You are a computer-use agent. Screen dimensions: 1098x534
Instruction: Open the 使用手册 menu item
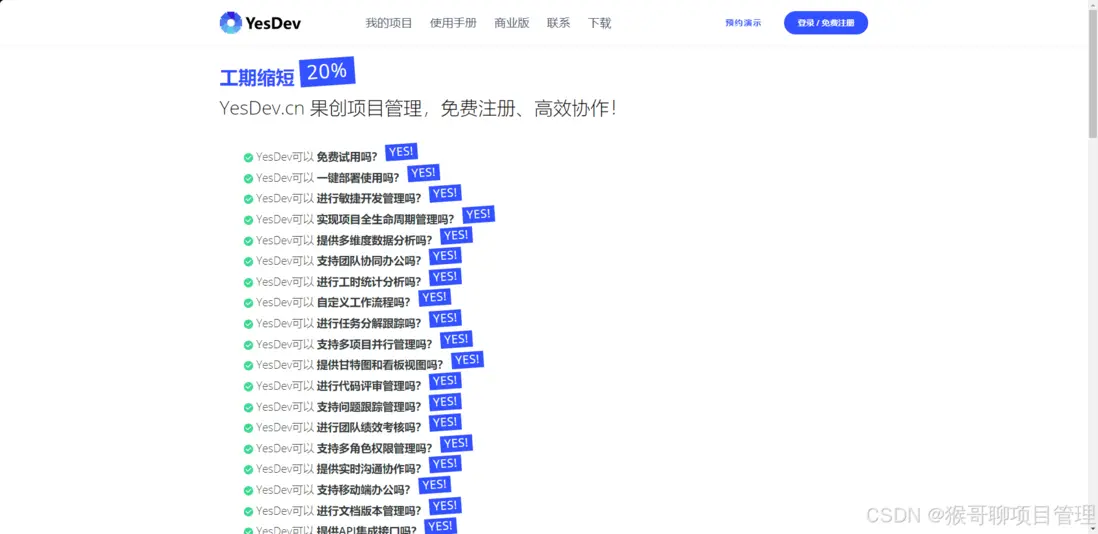point(453,23)
